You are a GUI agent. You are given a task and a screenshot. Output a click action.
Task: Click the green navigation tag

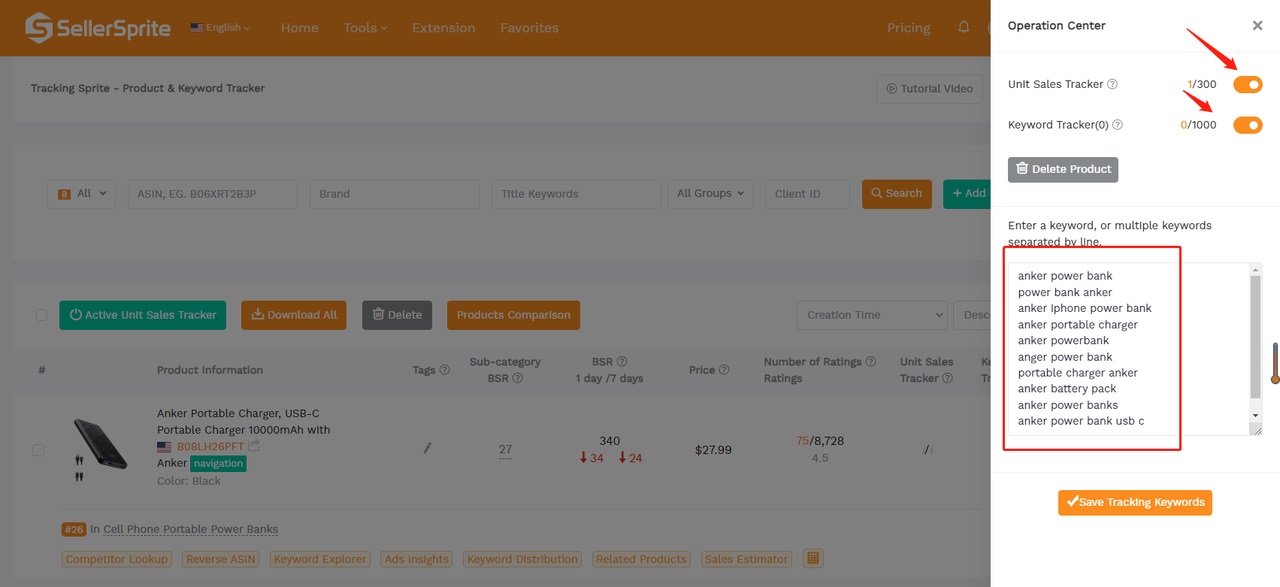click(218, 464)
